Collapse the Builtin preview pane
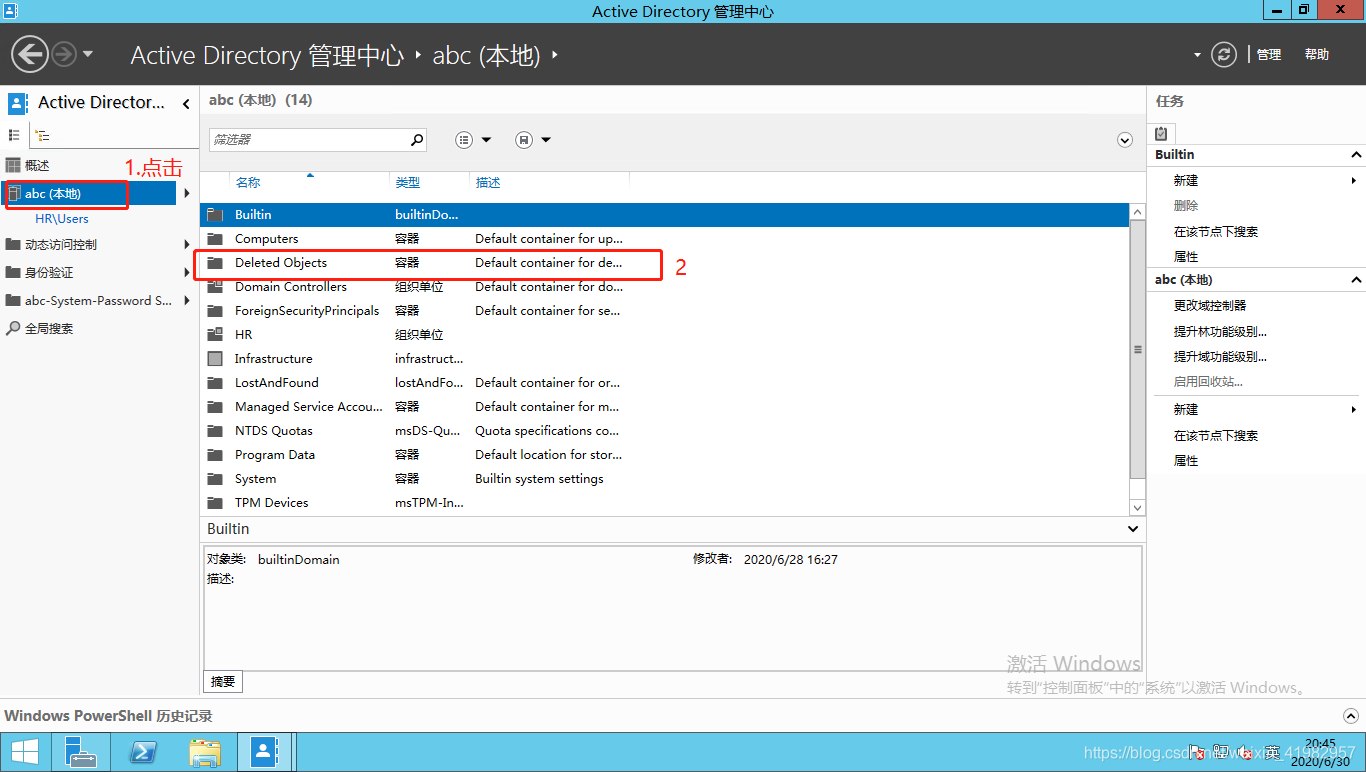 pyautogui.click(x=1133, y=529)
